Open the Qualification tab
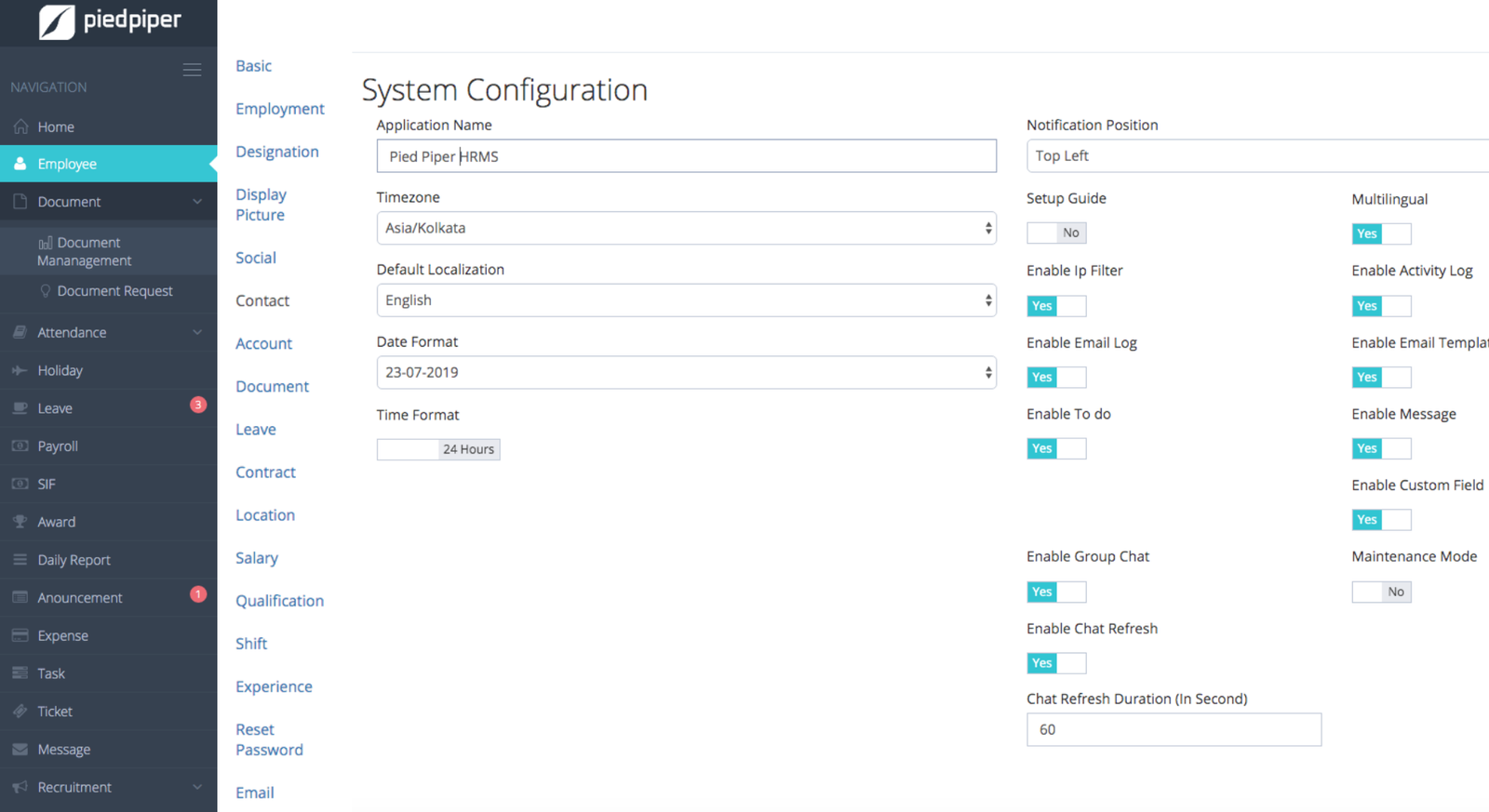This screenshot has width=1489, height=812. click(x=279, y=601)
